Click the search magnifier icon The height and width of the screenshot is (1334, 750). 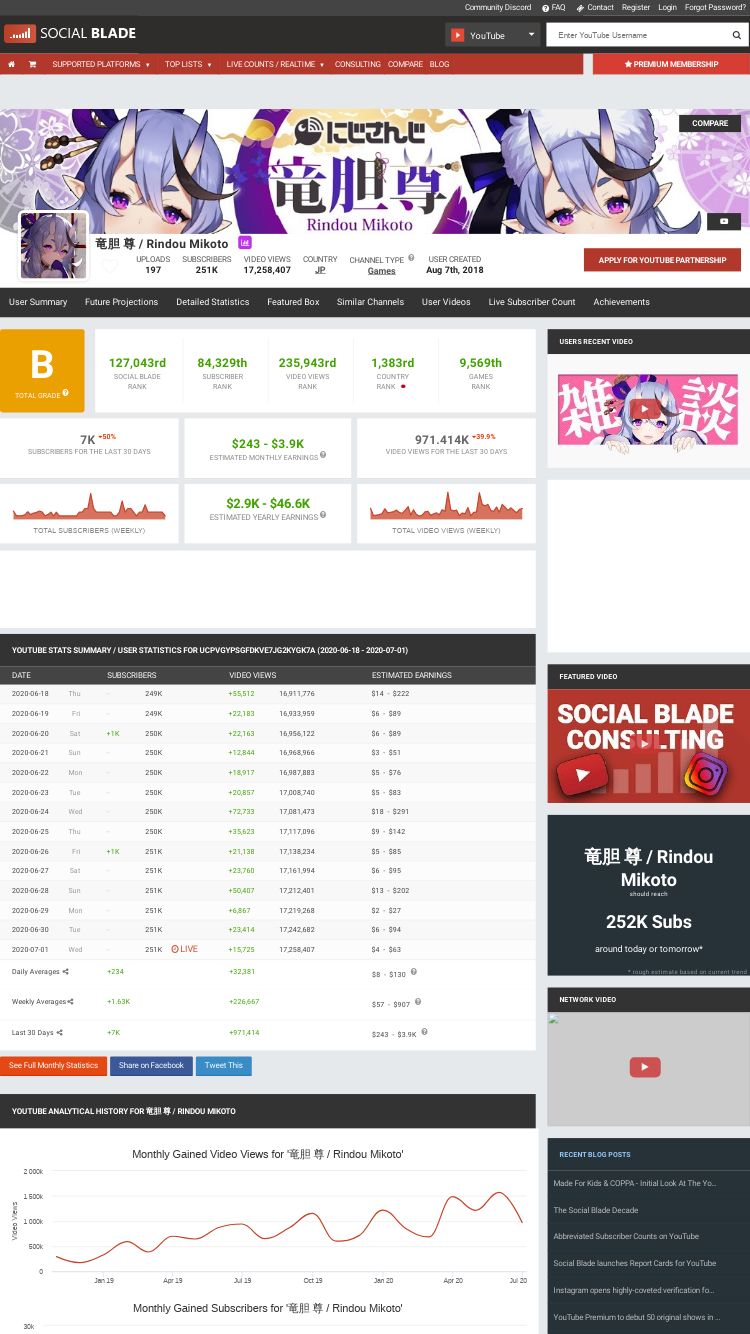737,35
